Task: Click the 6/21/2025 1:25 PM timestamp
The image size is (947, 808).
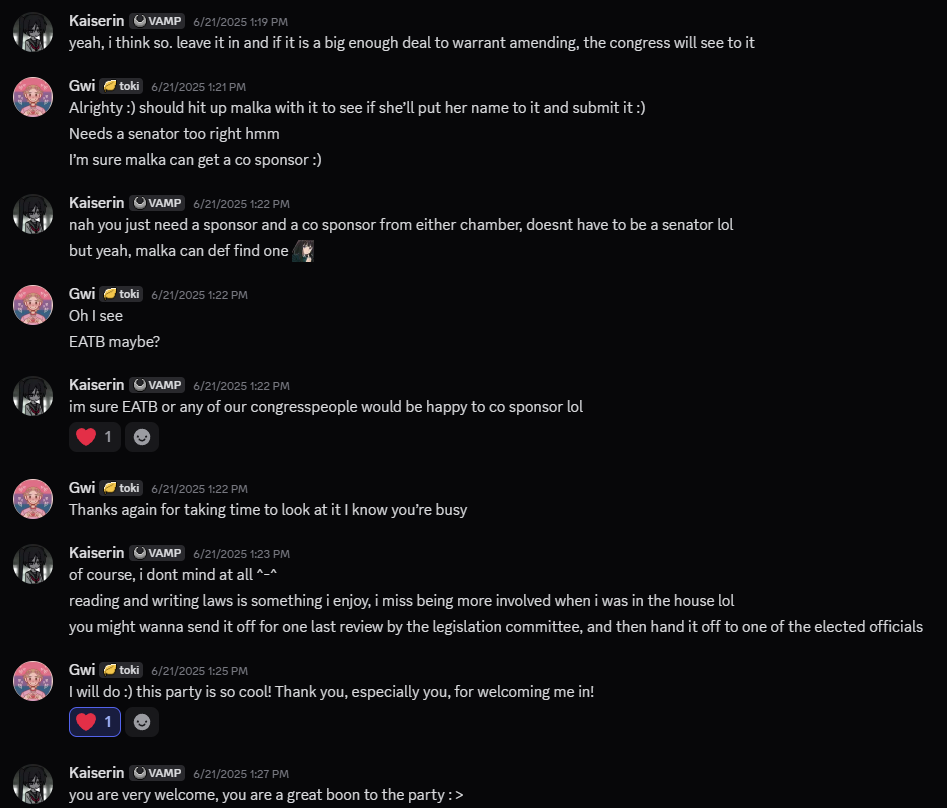Action: click(x=200, y=670)
